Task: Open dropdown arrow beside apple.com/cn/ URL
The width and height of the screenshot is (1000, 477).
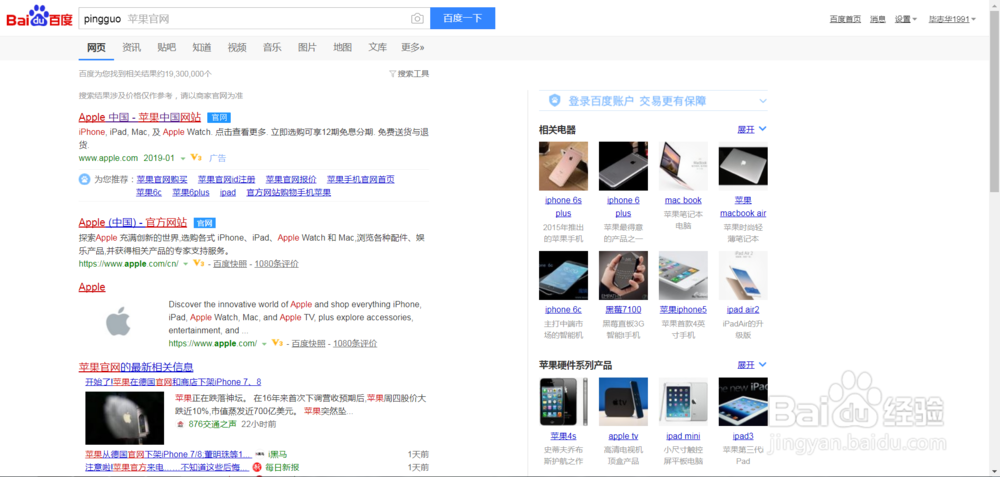Action: [186, 264]
